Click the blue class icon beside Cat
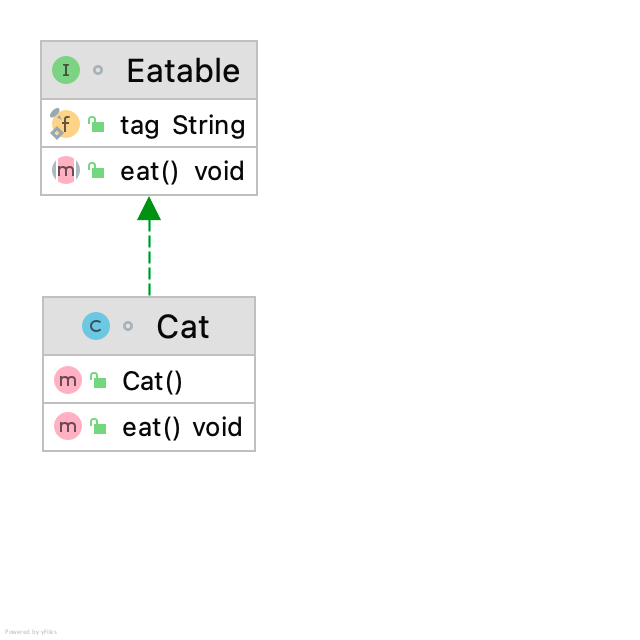This screenshot has height=640, width=640. coord(96,326)
